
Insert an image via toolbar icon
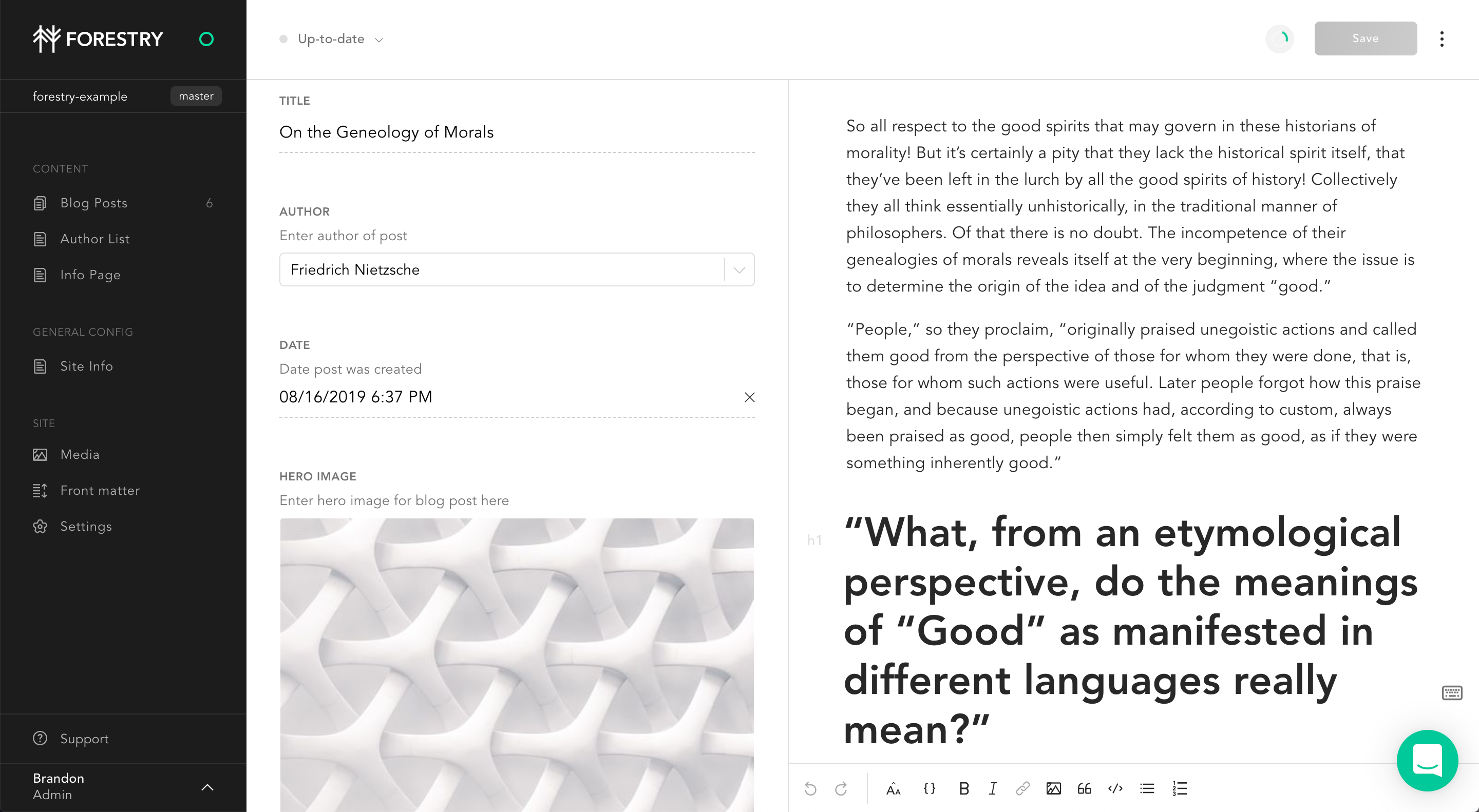point(1054,788)
